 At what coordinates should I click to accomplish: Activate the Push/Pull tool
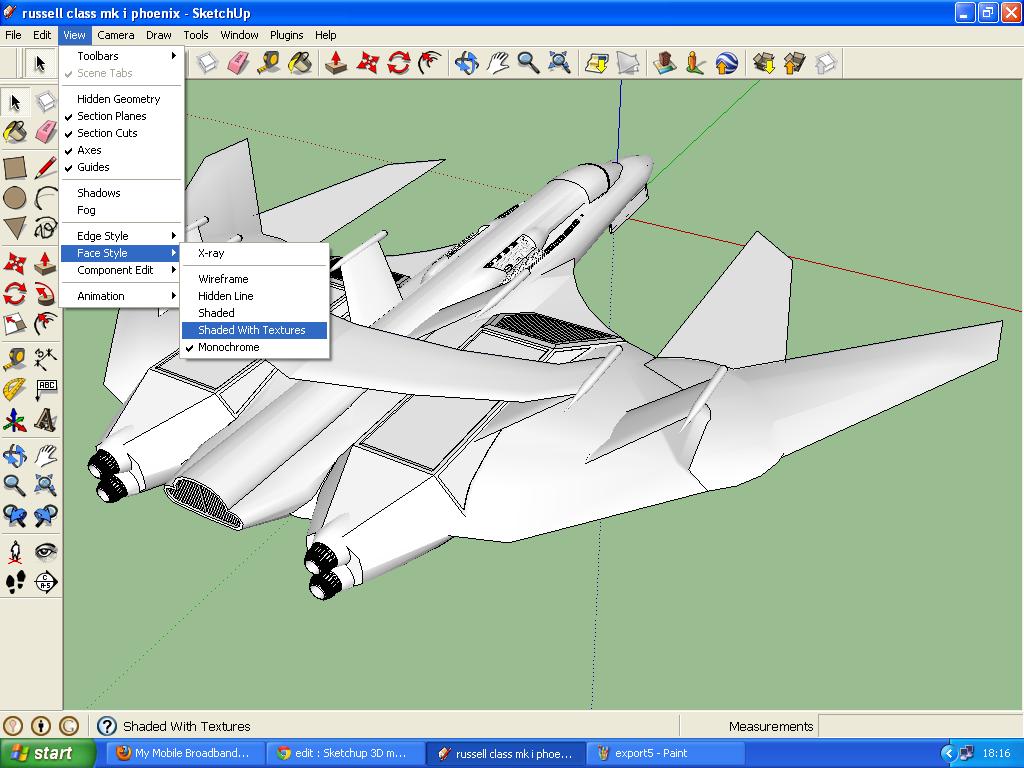click(45, 262)
